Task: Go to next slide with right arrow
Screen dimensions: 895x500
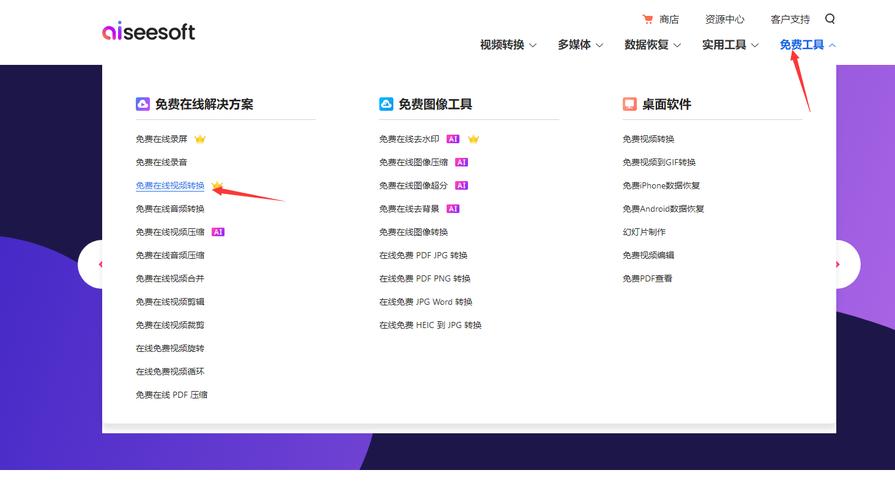Action: (848, 264)
